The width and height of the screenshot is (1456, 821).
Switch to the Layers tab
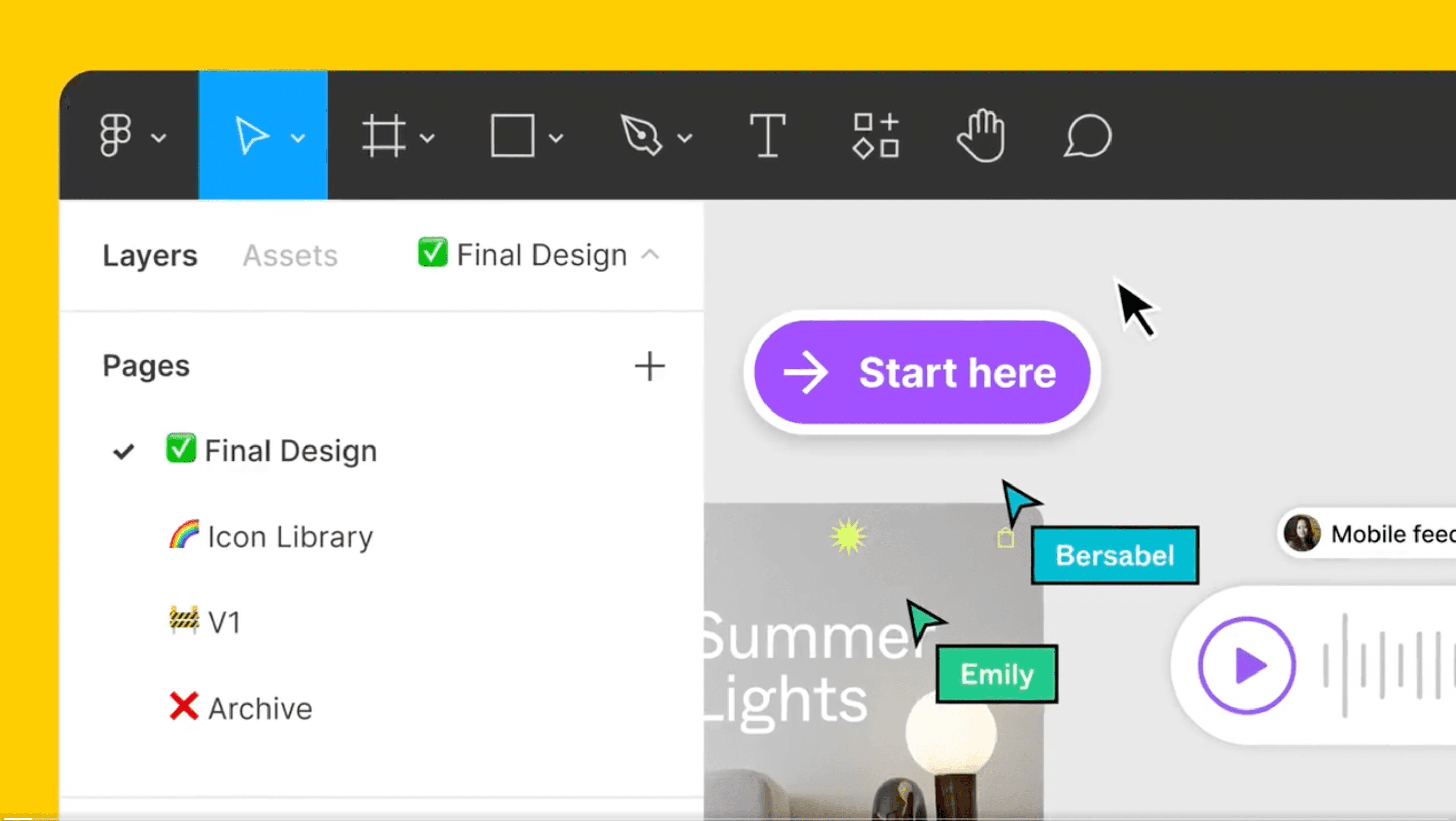(x=150, y=255)
